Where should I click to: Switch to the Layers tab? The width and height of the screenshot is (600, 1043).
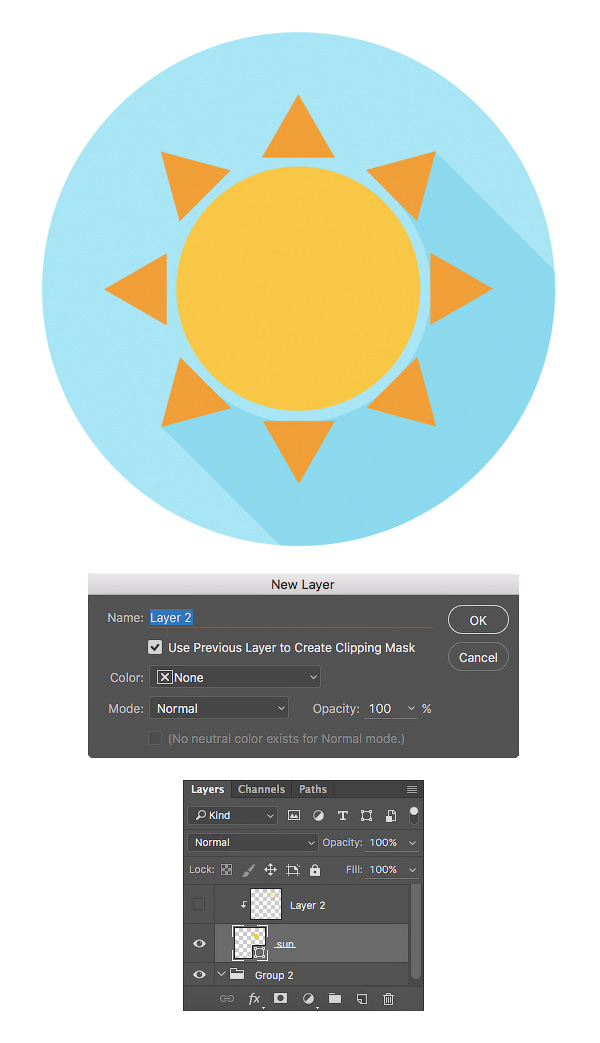pos(208,789)
